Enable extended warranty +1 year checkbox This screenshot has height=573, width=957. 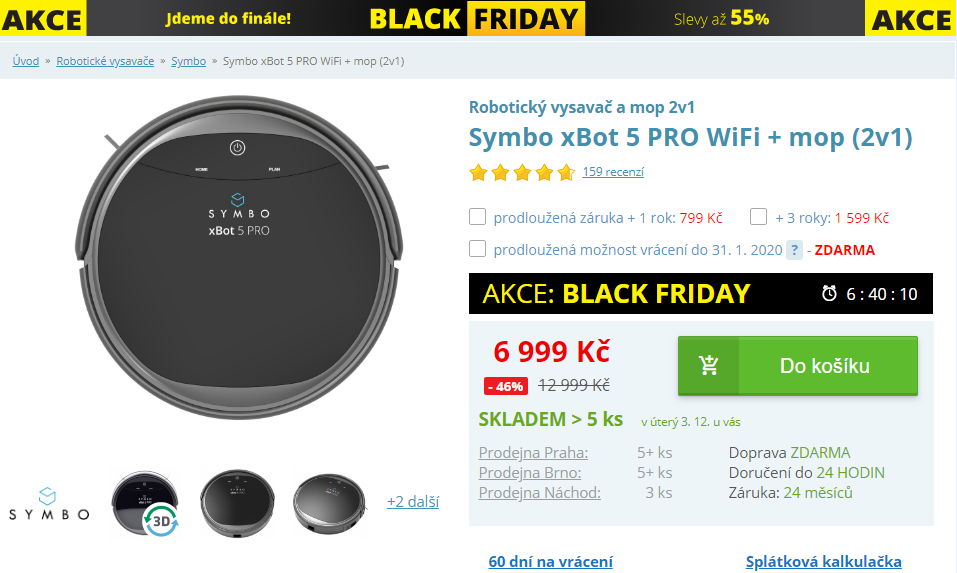point(477,217)
